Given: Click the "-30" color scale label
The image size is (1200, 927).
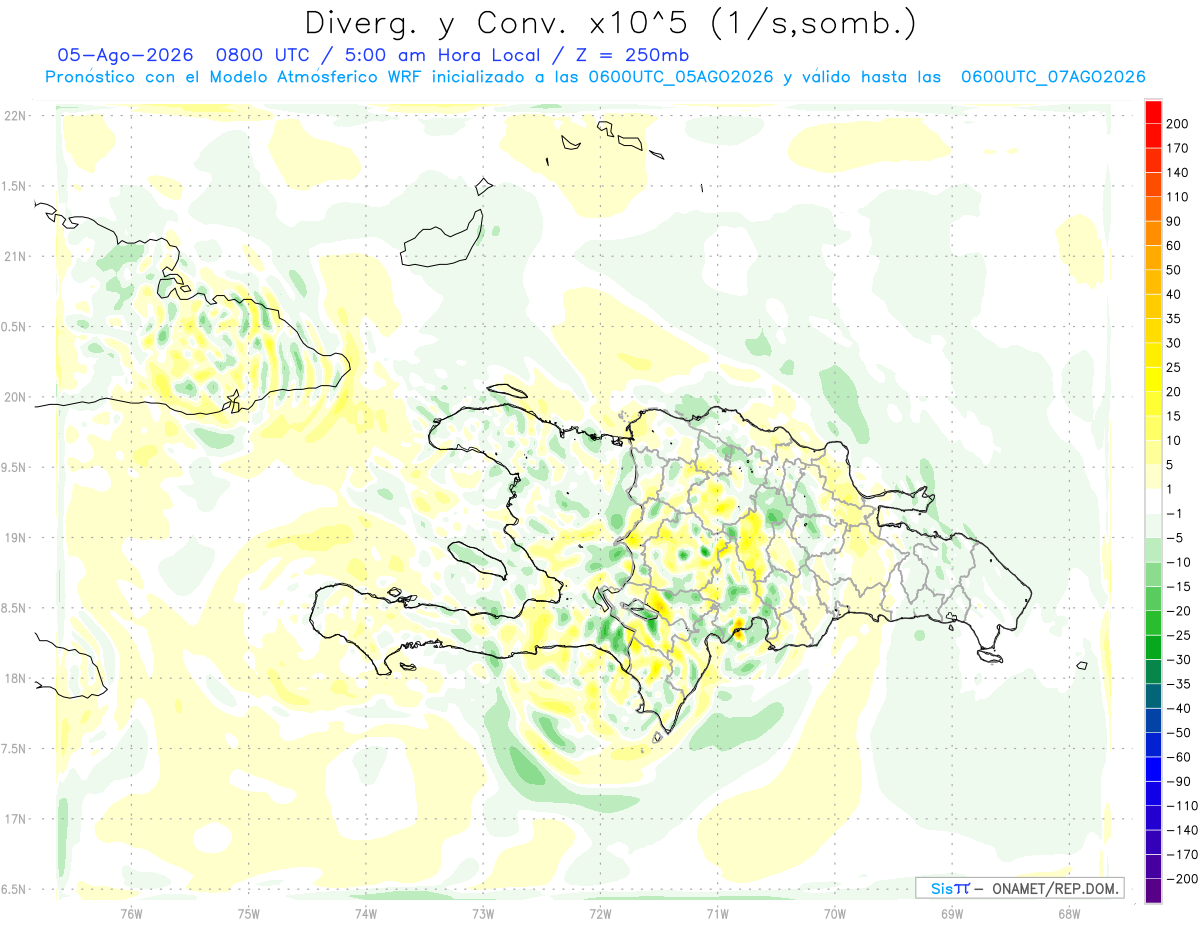Looking at the screenshot, I should tap(1177, 660).
